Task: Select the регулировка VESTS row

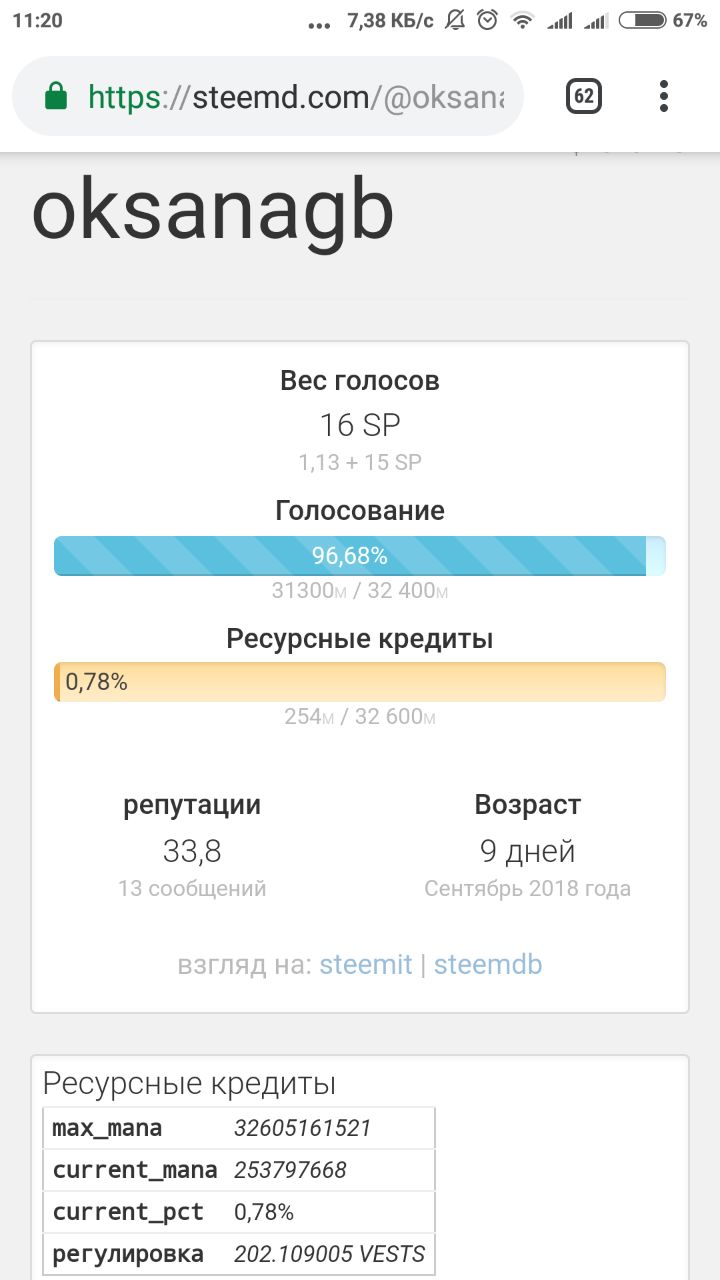Action: pos(239,1254)
